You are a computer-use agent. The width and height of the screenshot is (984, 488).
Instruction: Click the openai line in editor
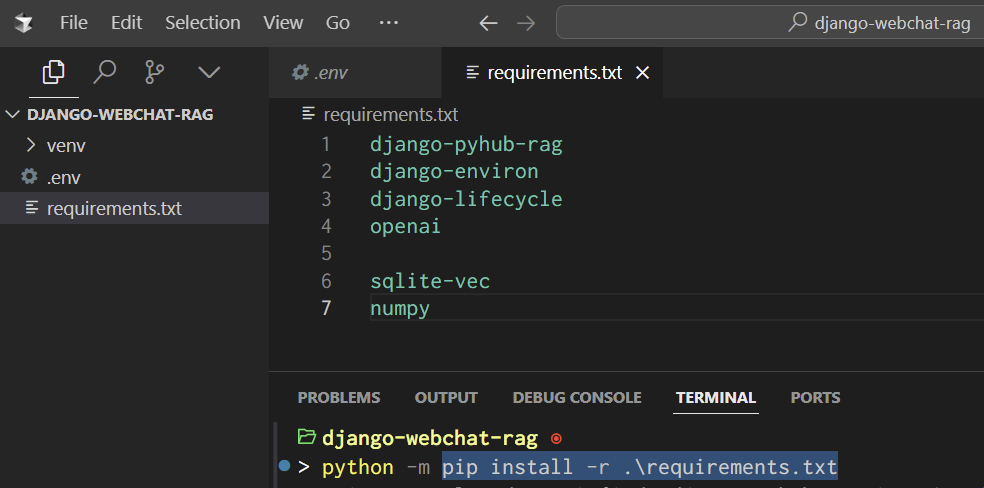[405, 226]
